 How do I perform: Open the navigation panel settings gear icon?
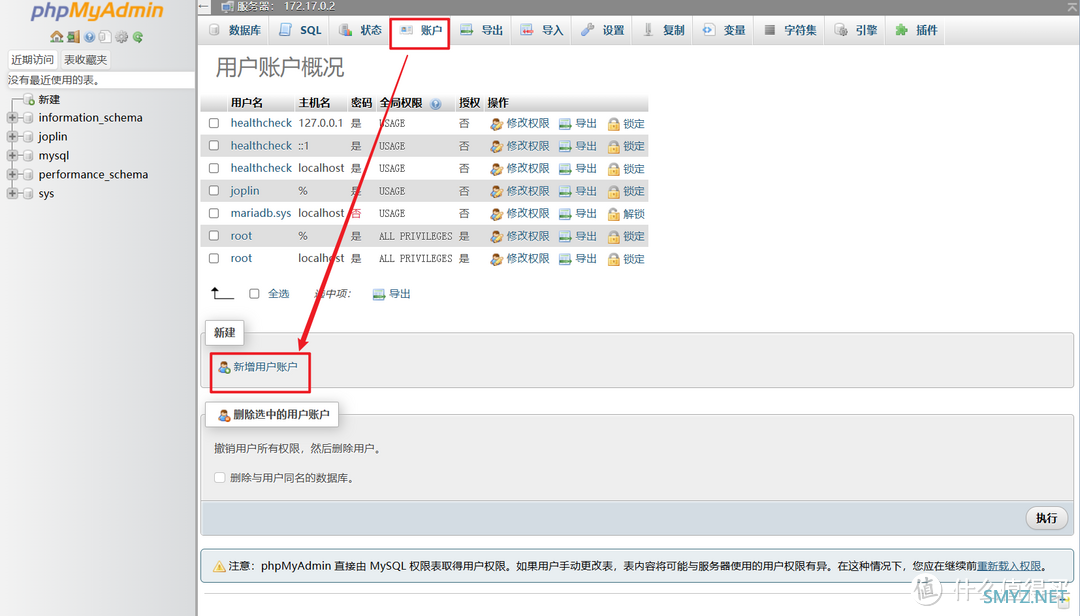(x=122, y=37)
